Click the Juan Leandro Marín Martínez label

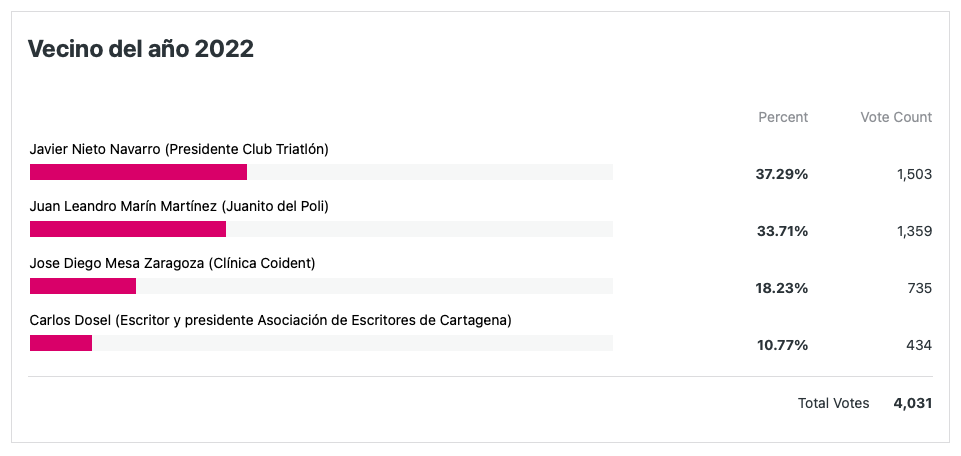coord(180,207)
